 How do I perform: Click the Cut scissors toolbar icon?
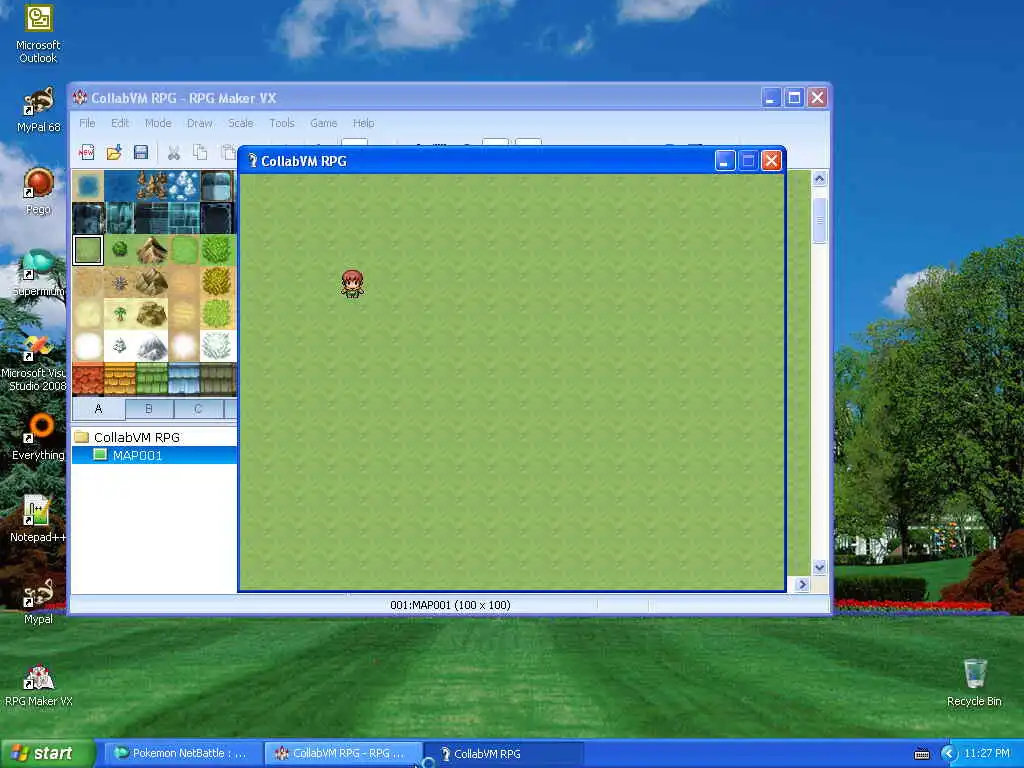[x=174, y=152]
